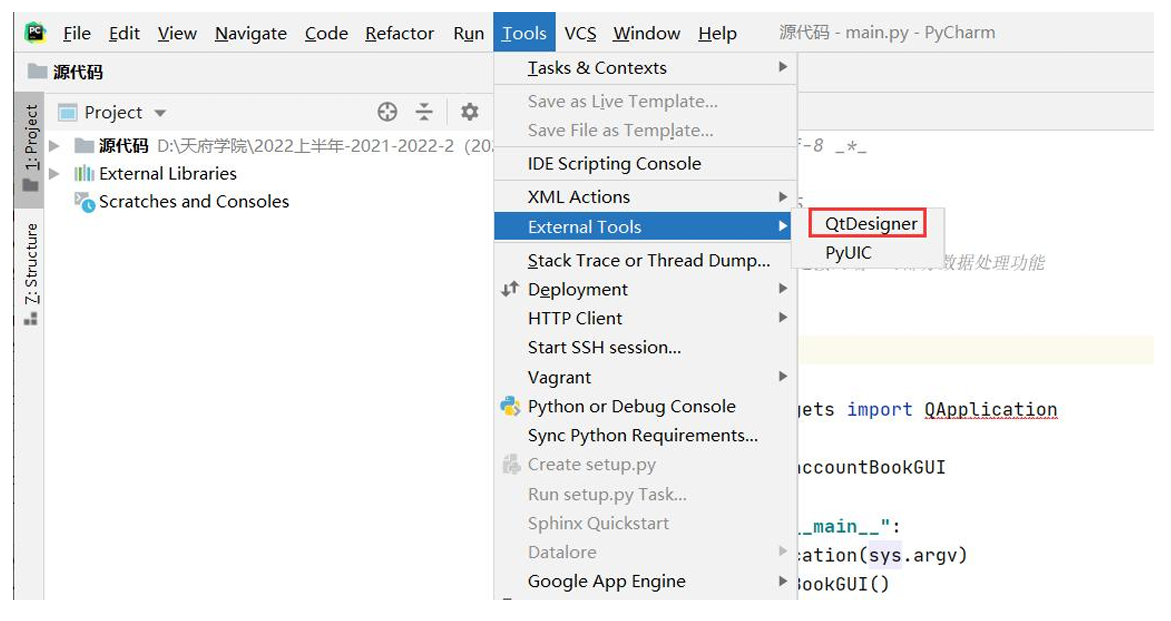Screen dimensions: 1171x621
Task: Expand the External Libraries tree node
Action: tap(54, 174)
